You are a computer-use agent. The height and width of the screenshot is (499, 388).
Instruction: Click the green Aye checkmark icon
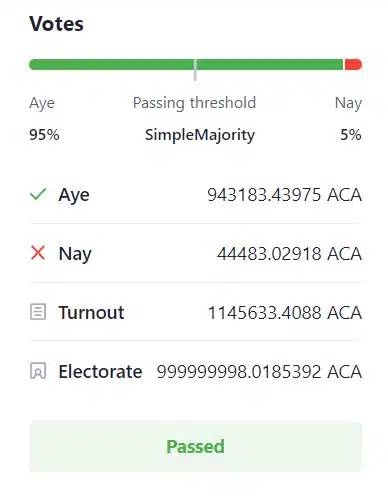pyautogui.click(x=38, y=194)
